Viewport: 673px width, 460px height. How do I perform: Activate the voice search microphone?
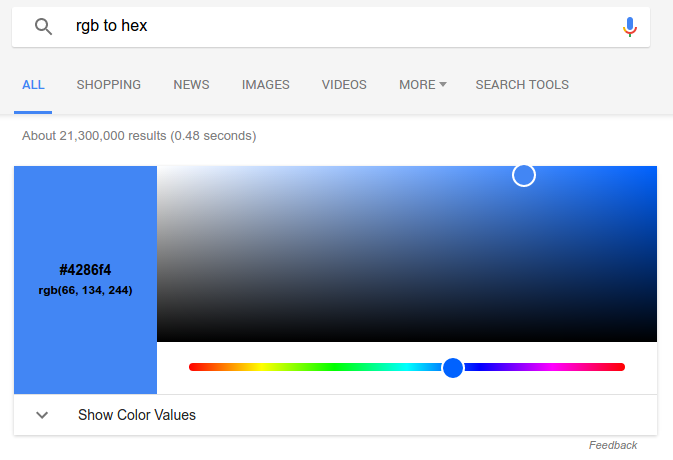pyautogui.click(x=629, y=27)
